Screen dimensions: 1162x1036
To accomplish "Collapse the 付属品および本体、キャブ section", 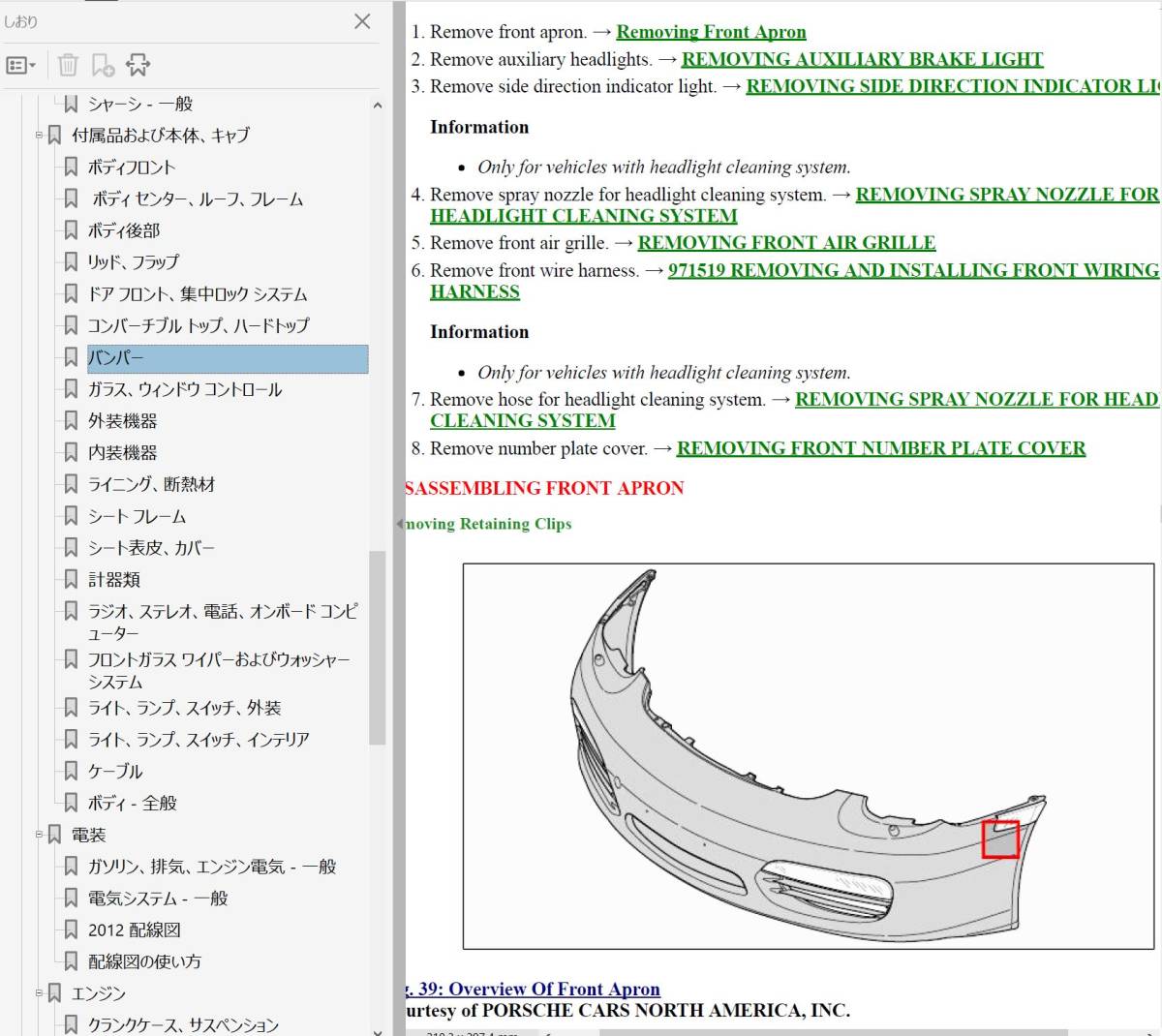I will 39,135.
